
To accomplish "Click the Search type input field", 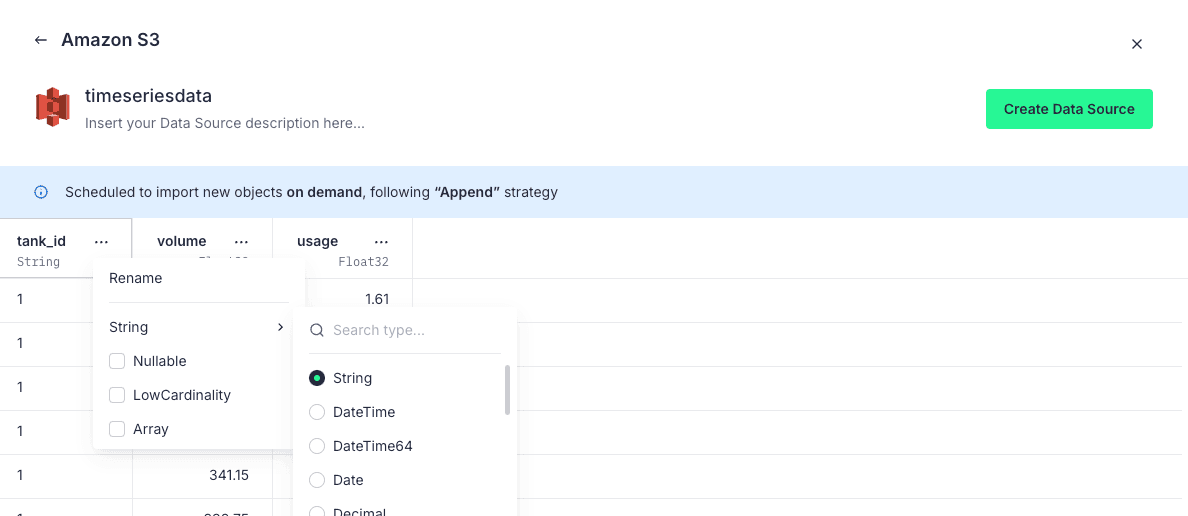I will (x=410, y=330).
